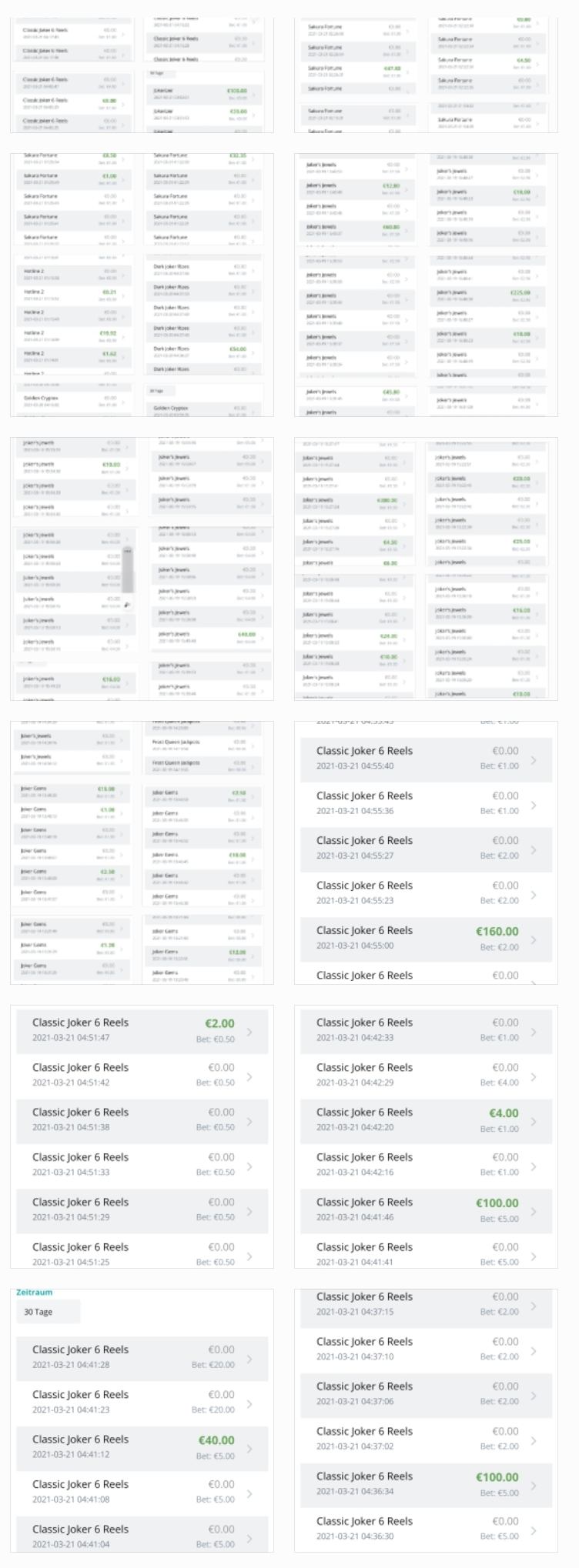
Task: Click the arrow on the 04:37:10 row
Action: [534, 1350]
